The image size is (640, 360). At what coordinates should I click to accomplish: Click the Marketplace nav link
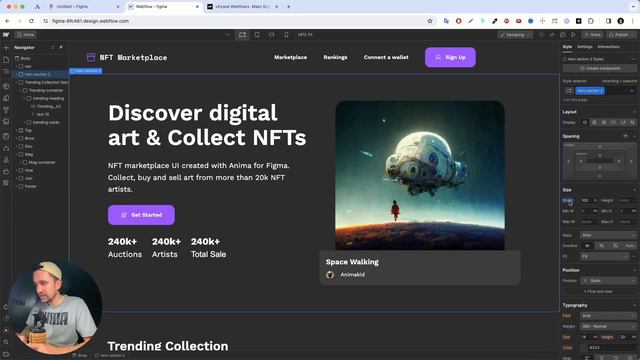(x=291, y=58)
